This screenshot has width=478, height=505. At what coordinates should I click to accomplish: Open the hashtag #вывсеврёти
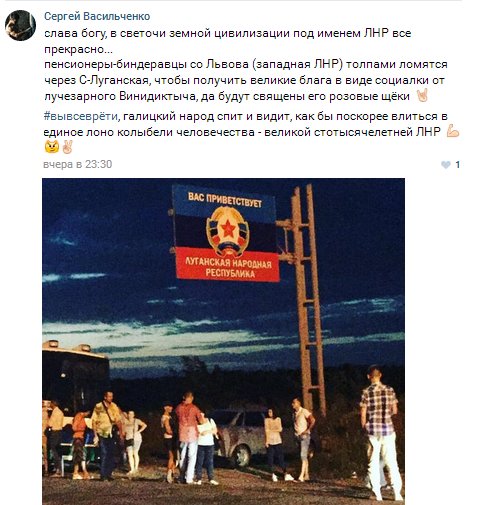pos(81,116)
